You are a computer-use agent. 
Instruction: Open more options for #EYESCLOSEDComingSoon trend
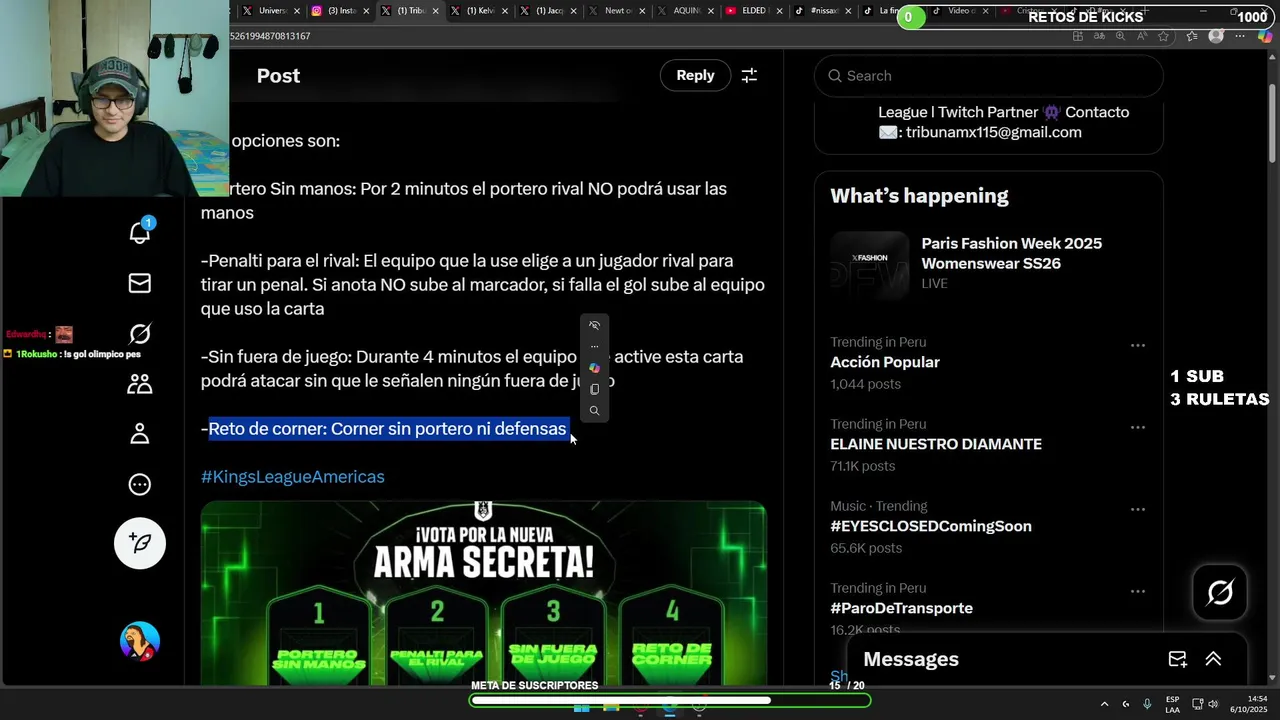(x=1137, y=509)
